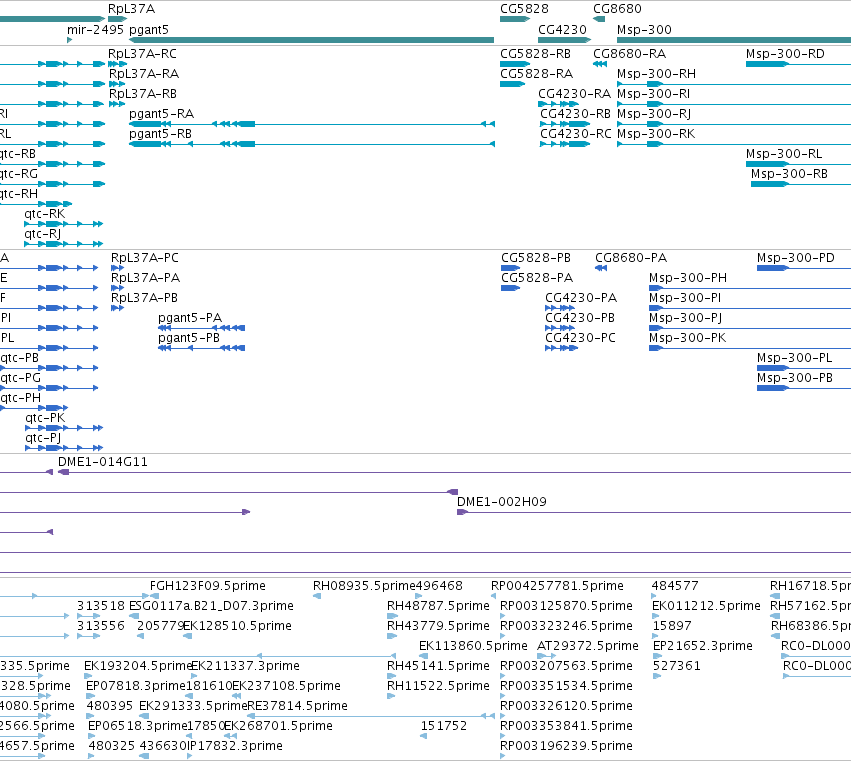The width and height of the screenshot is (851, 761).
Task: Click the EST label 527361
Action: (677, 666)
